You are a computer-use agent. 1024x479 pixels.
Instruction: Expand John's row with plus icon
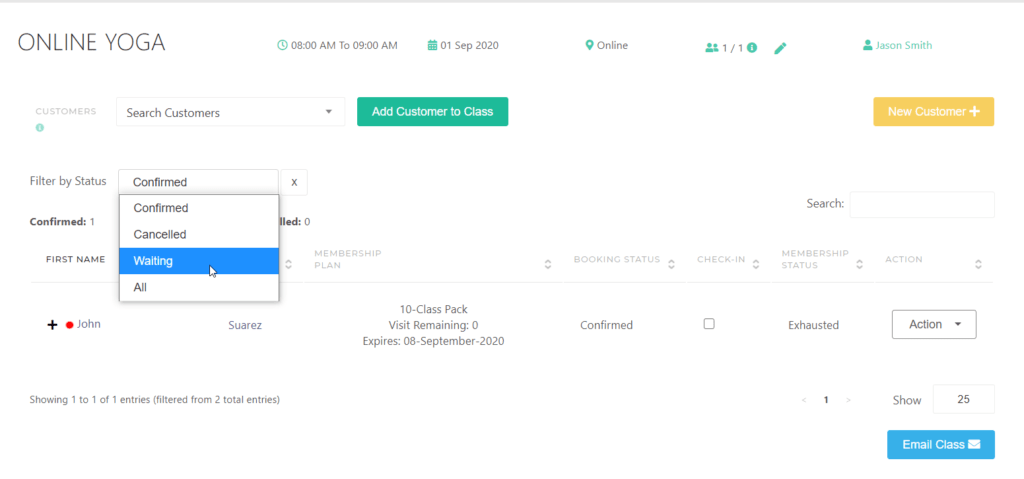point(52,325)
